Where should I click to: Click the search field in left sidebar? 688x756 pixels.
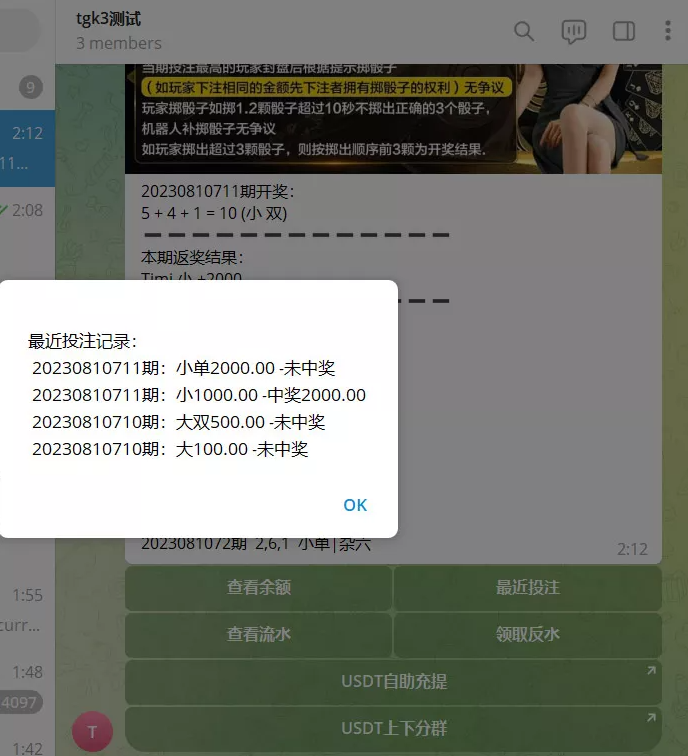point(20,31)
